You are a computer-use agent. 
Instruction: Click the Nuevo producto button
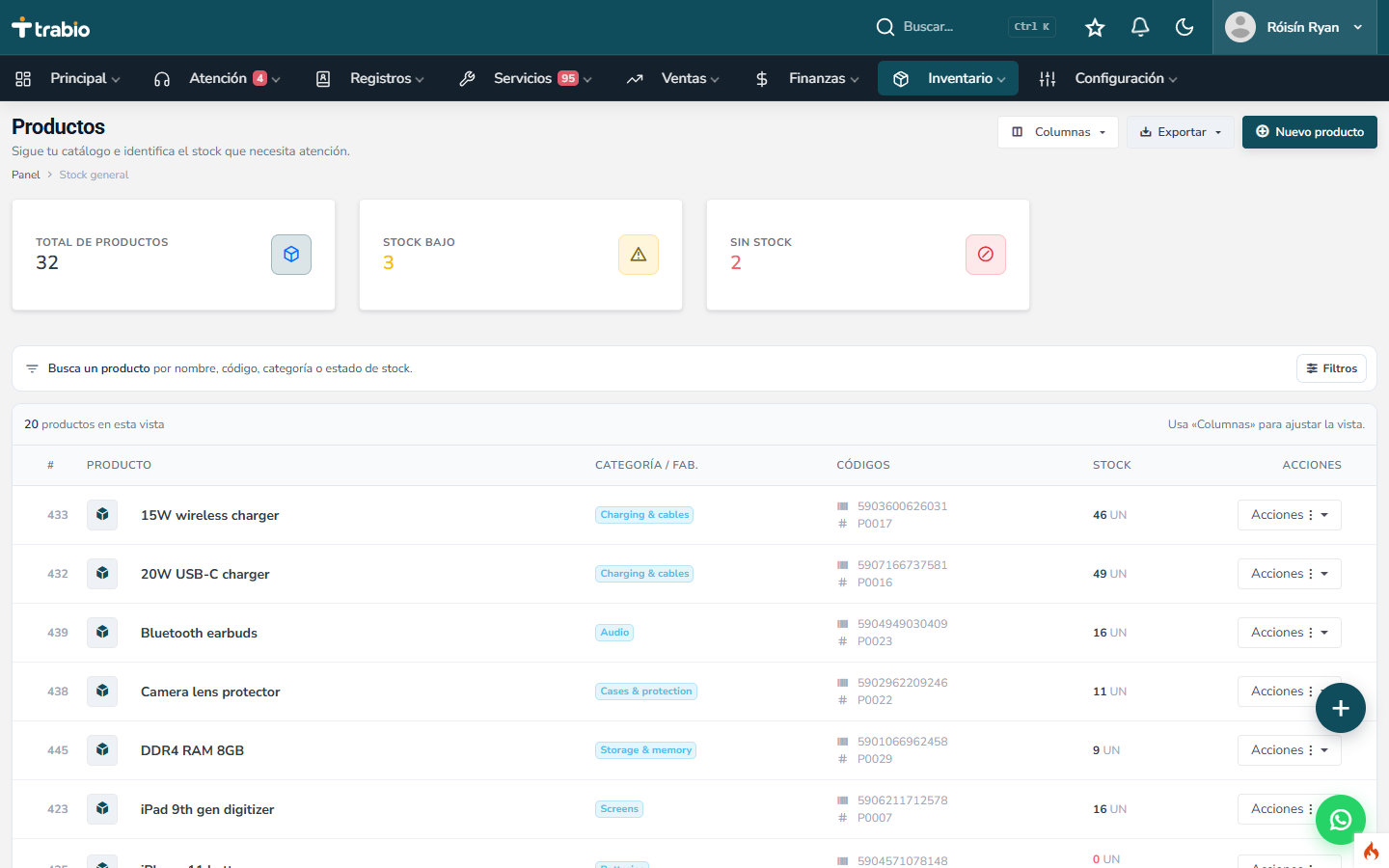[1310, 132]
